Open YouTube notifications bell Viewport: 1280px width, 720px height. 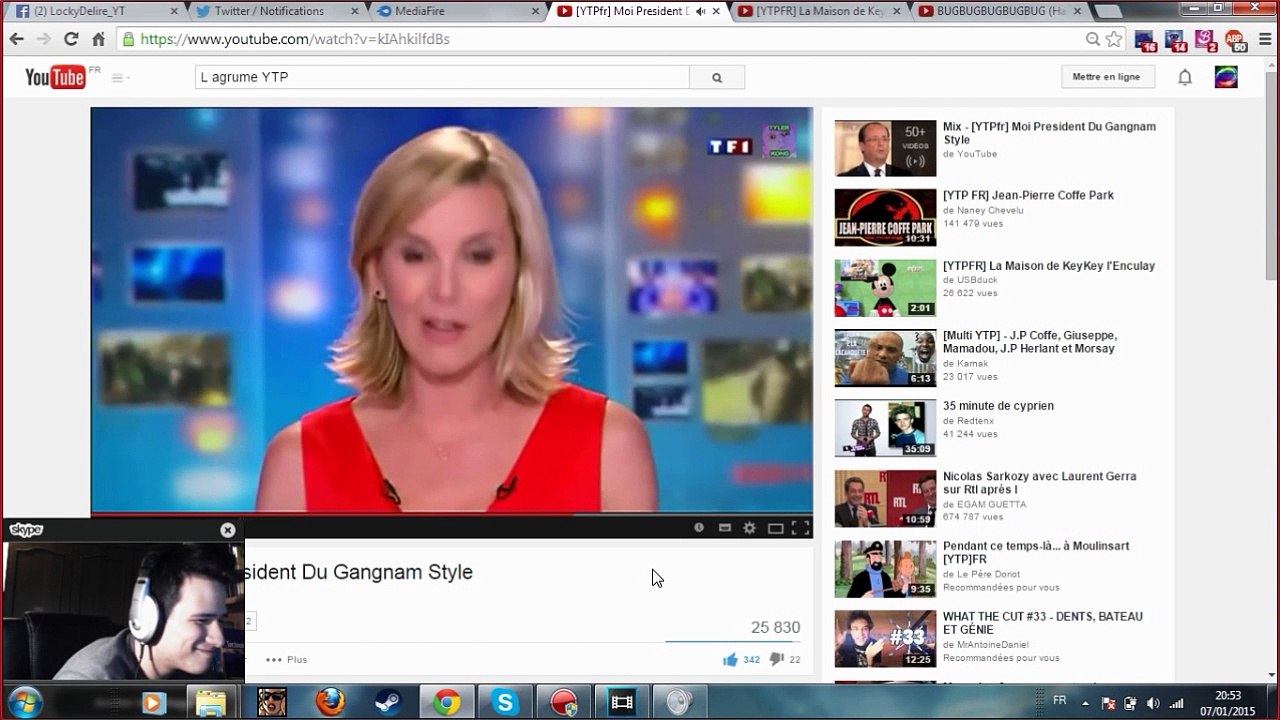point(1185,77)
